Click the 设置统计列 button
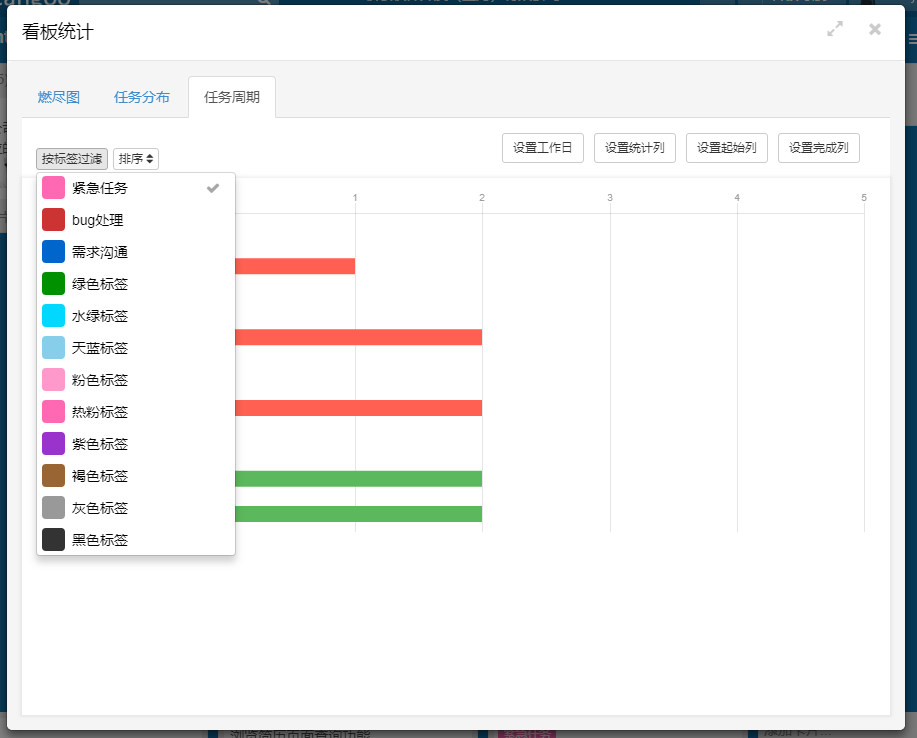This screenshot has height=738, width=917. (635, 148)
